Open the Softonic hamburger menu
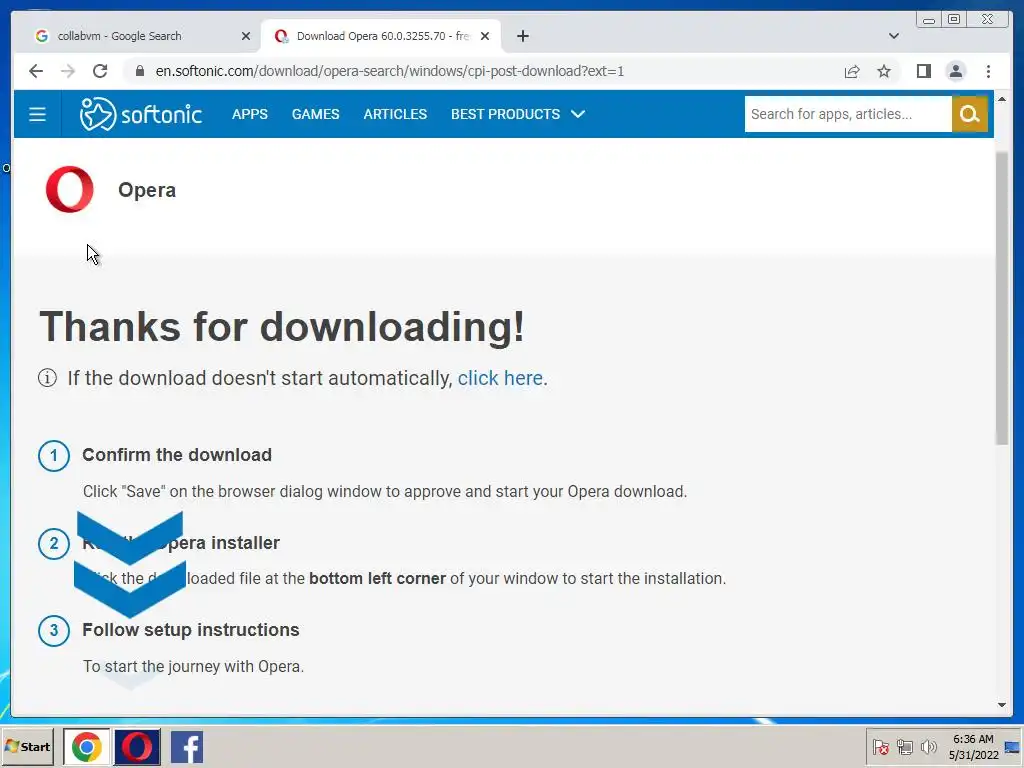This screenshot has height=768, width=1024. click(x=37, y=114)
